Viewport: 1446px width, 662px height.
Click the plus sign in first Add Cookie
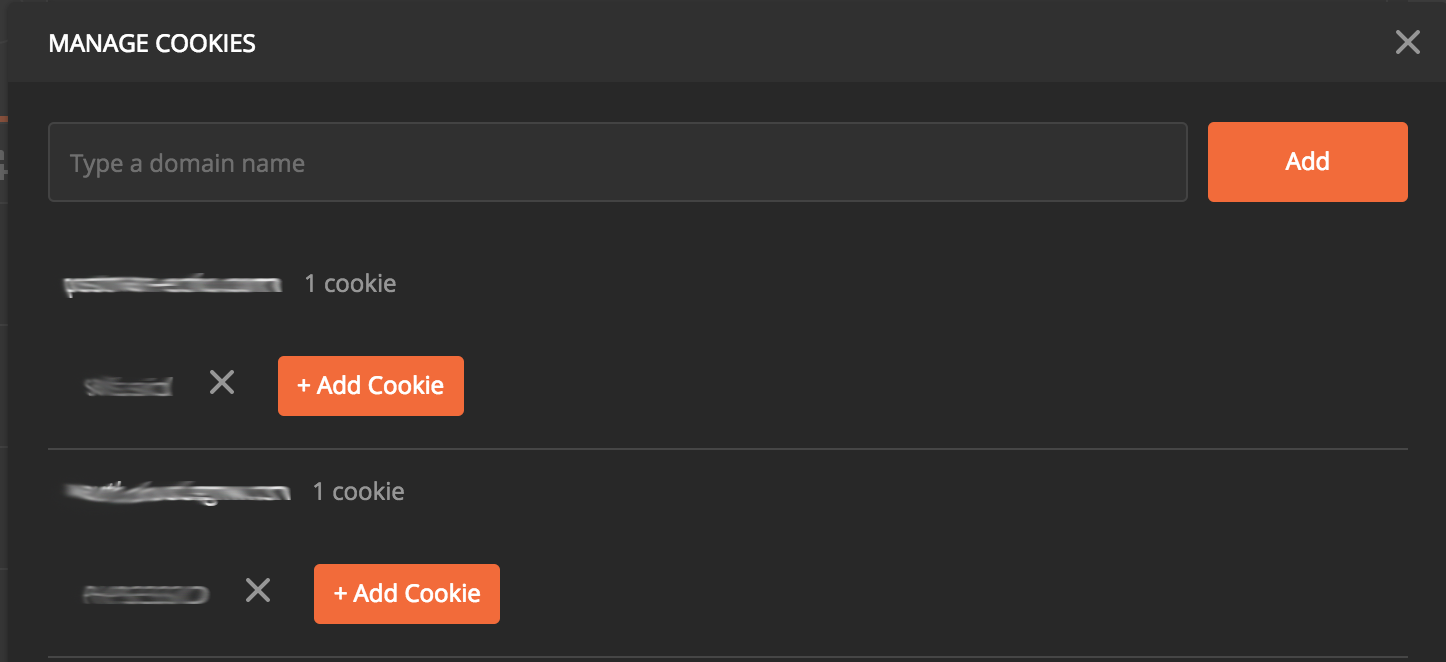click(304, 386)
